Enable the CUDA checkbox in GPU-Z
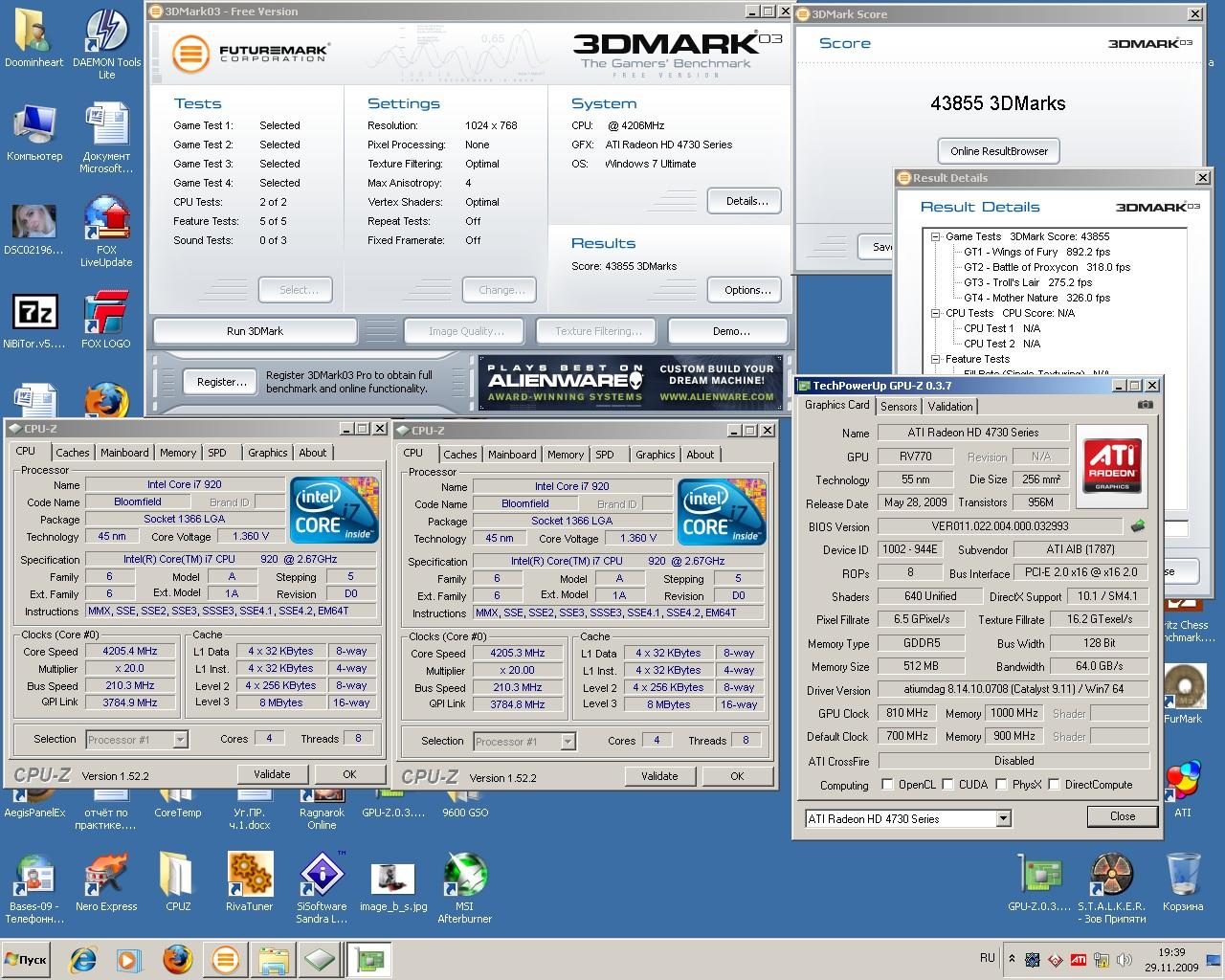This screenshot has height=980, width=1225. click(947, 785)
